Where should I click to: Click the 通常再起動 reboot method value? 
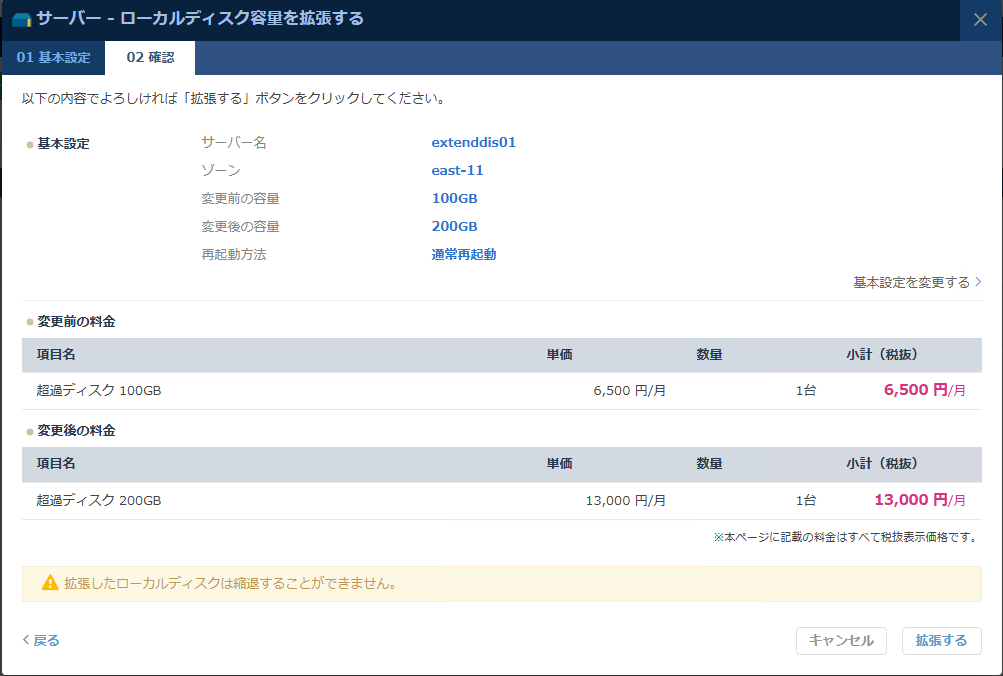pos(463,254)
